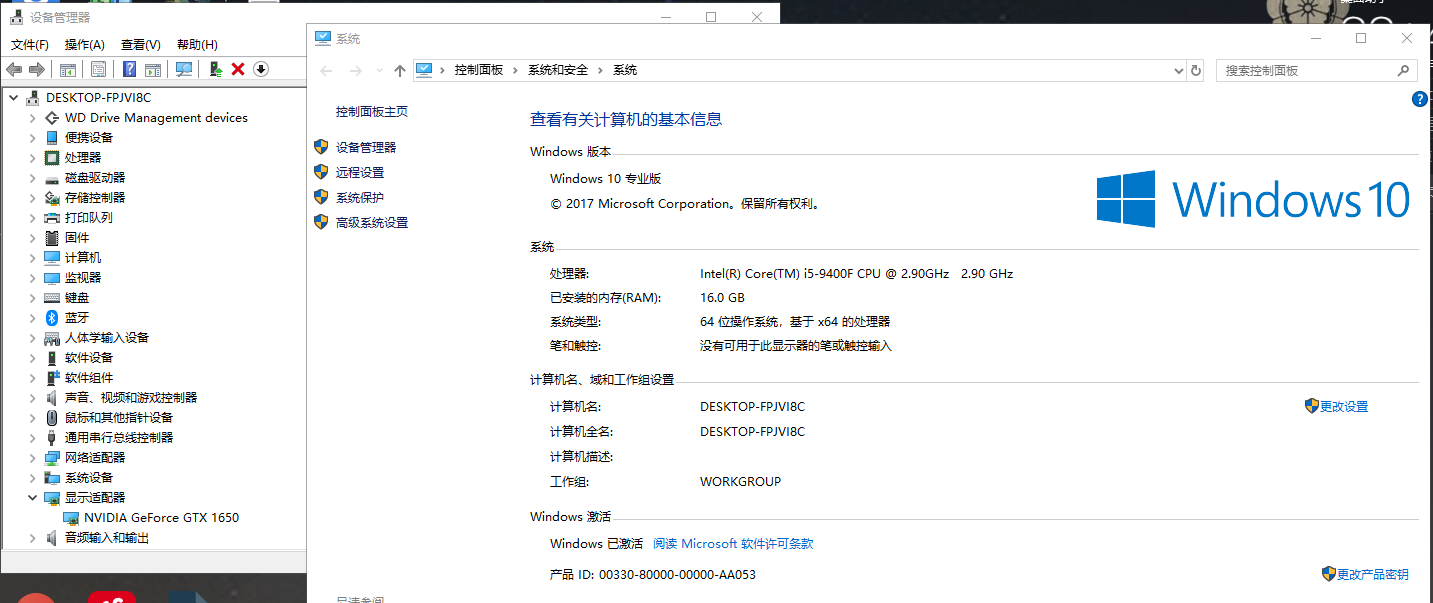Open 远程设置 link in the left pane
Screen dimensions: 1433x603
[360, 172]
